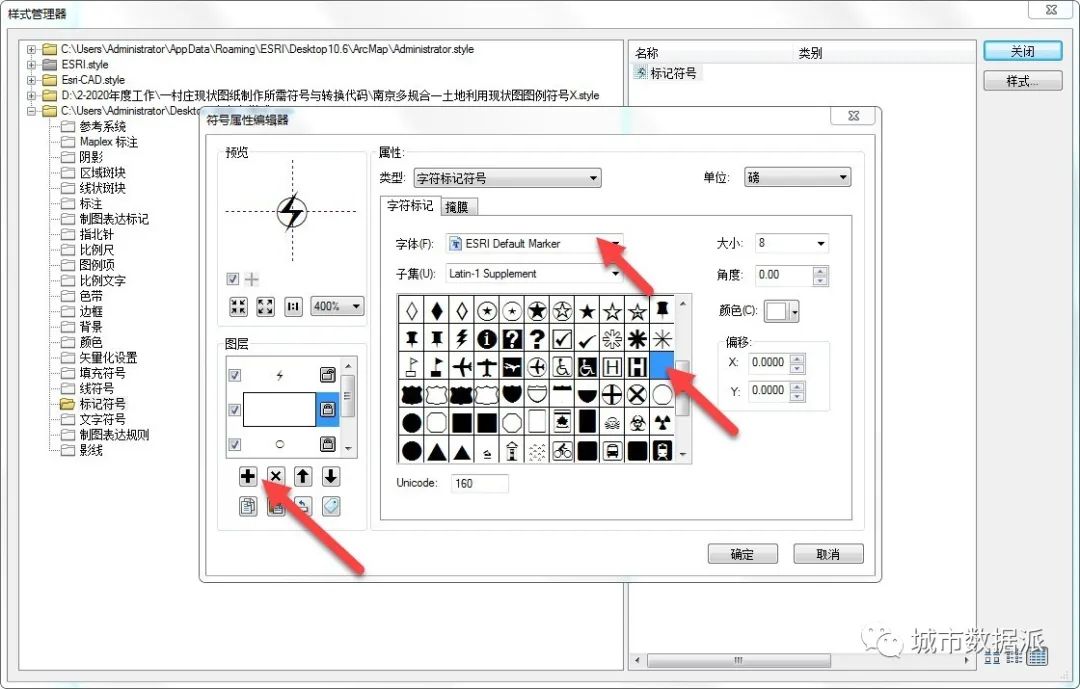Collapse the C:\Users\Administrator\Desktop style node
The image size is (1080, 689).
click(x=32, y=111)
